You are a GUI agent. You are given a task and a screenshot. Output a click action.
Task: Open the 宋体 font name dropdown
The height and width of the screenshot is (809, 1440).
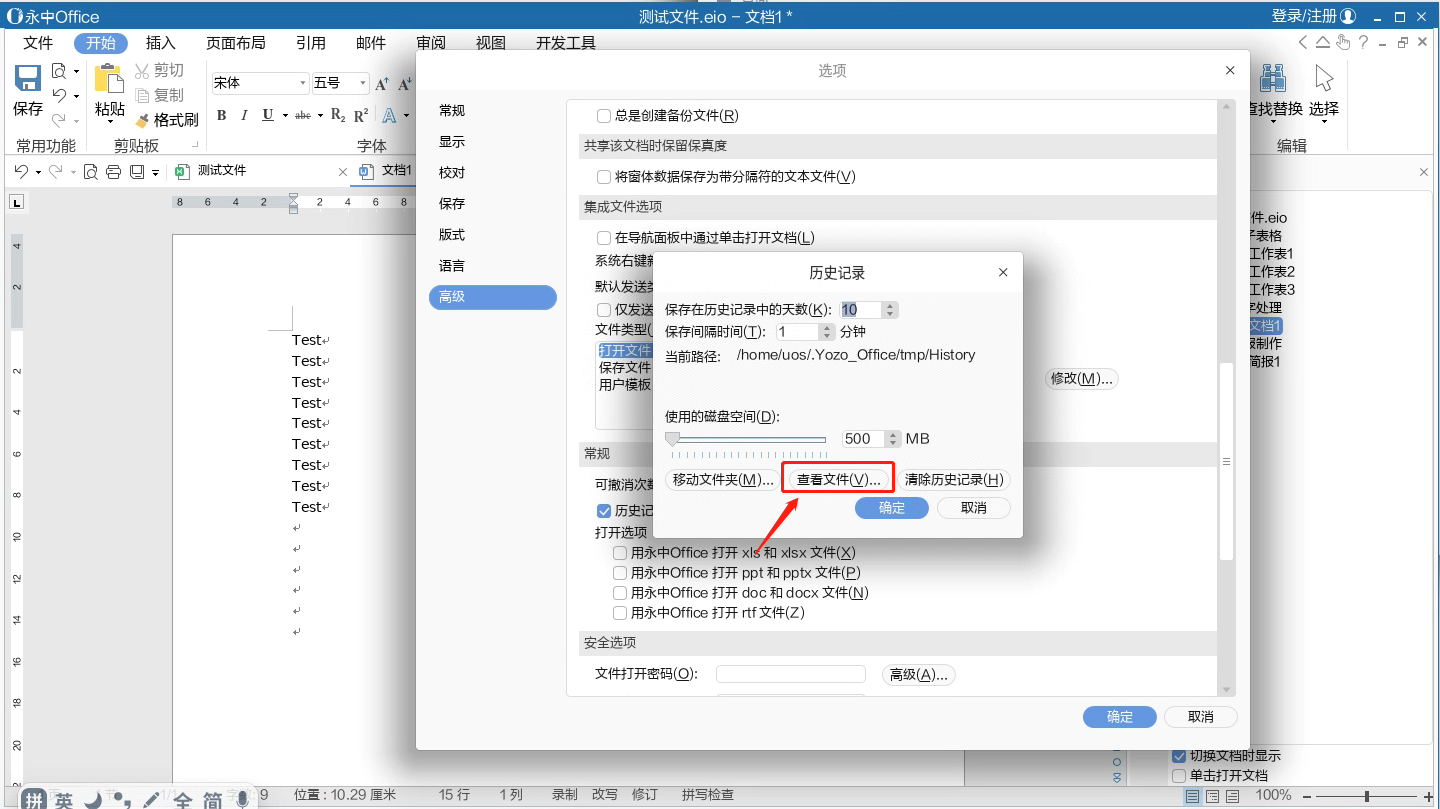point(303,84)
